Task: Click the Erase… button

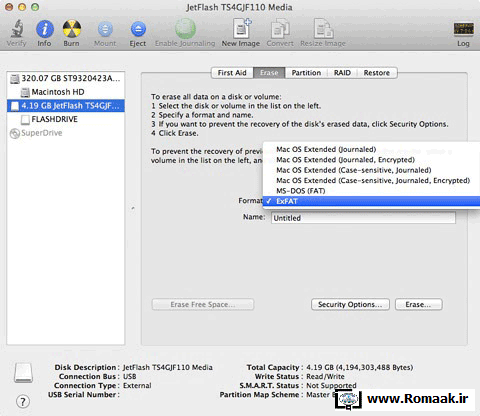Action: point(419,304)
